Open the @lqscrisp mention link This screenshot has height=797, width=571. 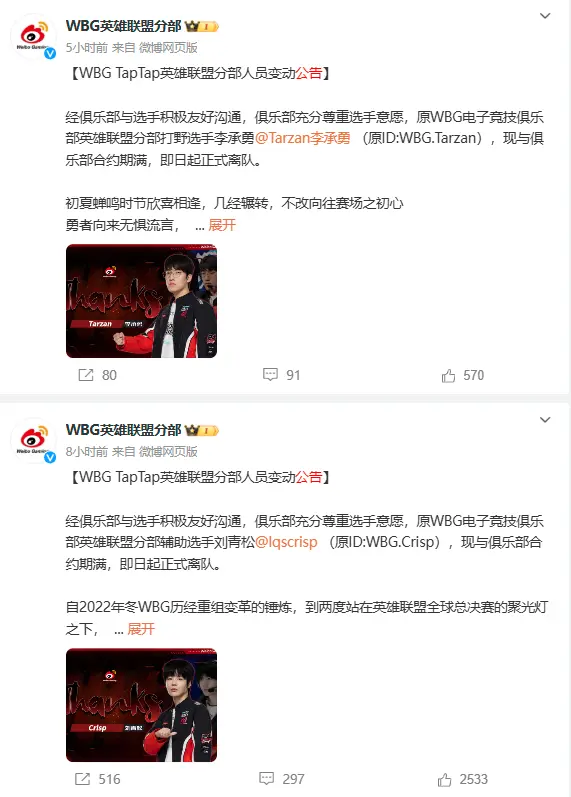[286, 542]
